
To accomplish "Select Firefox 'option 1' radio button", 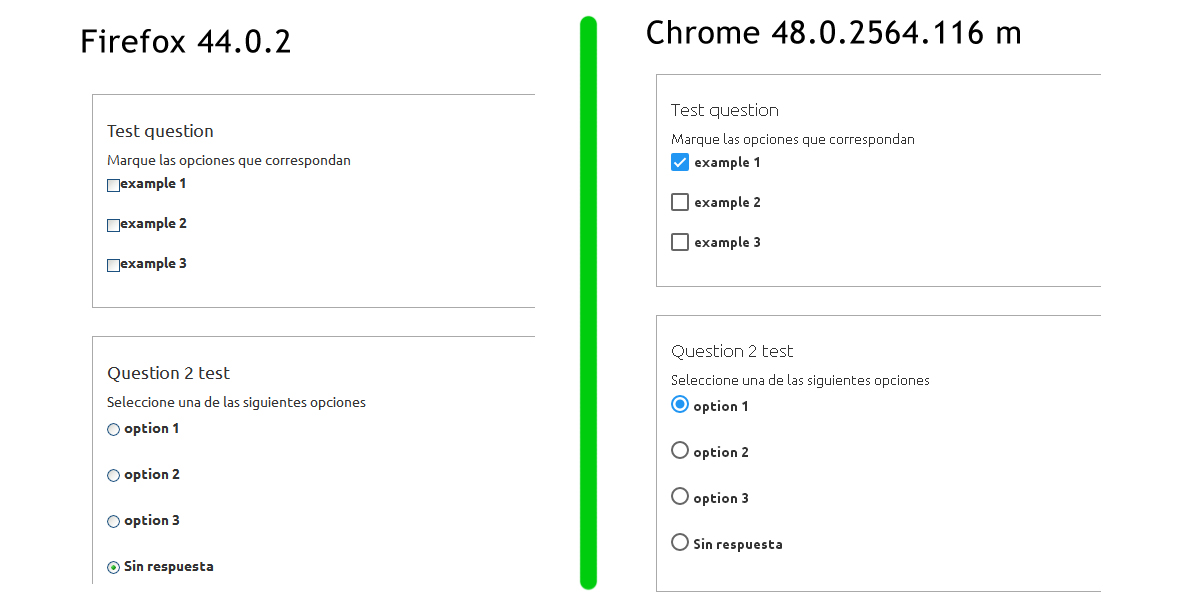I will point(113,430).
